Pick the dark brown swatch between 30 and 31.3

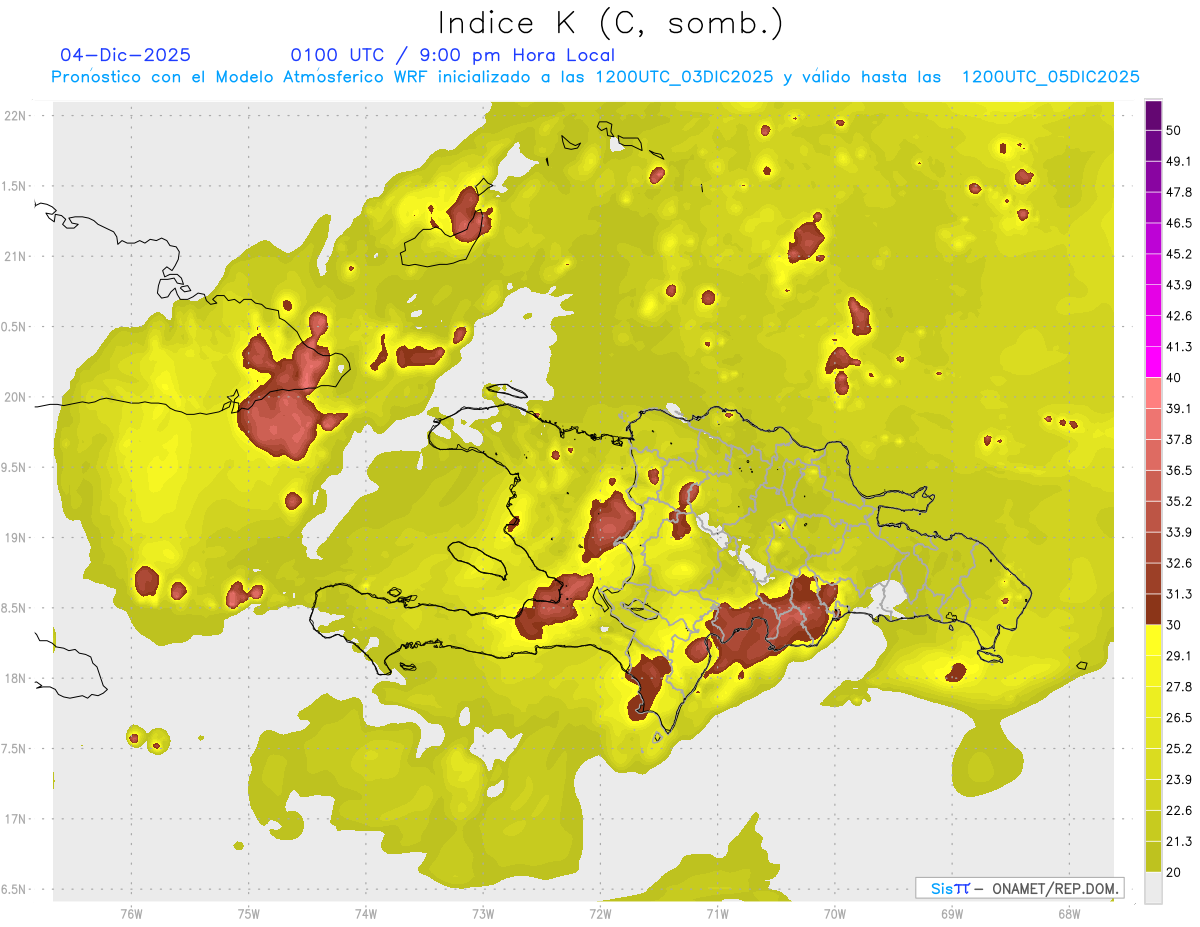pyautogui.click(x=1153, y=610)
